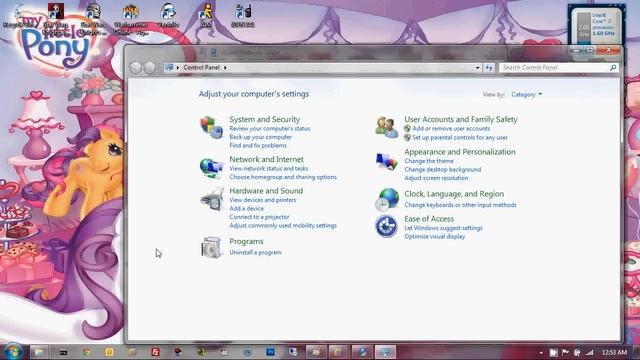Viewport: 640px width, 360px height.
Task: Open the AIM desktop shortcut
Action: [206, 16]
